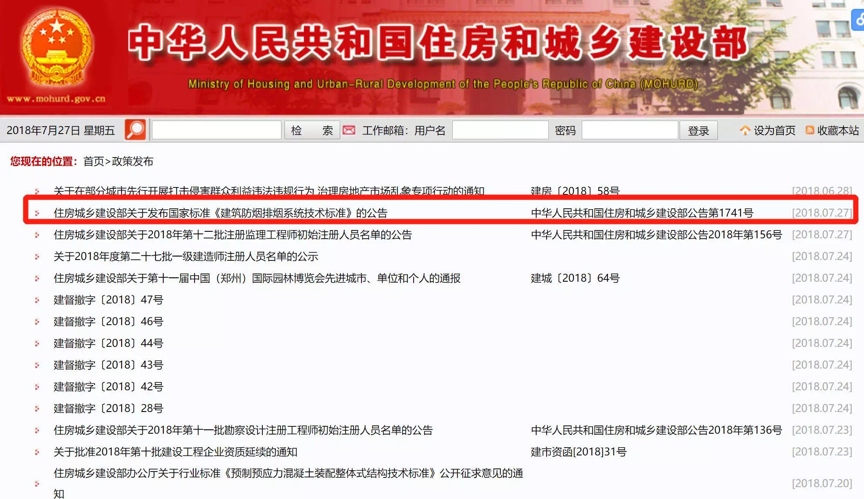Click the 设为首页 home icon

coord(745,131)
